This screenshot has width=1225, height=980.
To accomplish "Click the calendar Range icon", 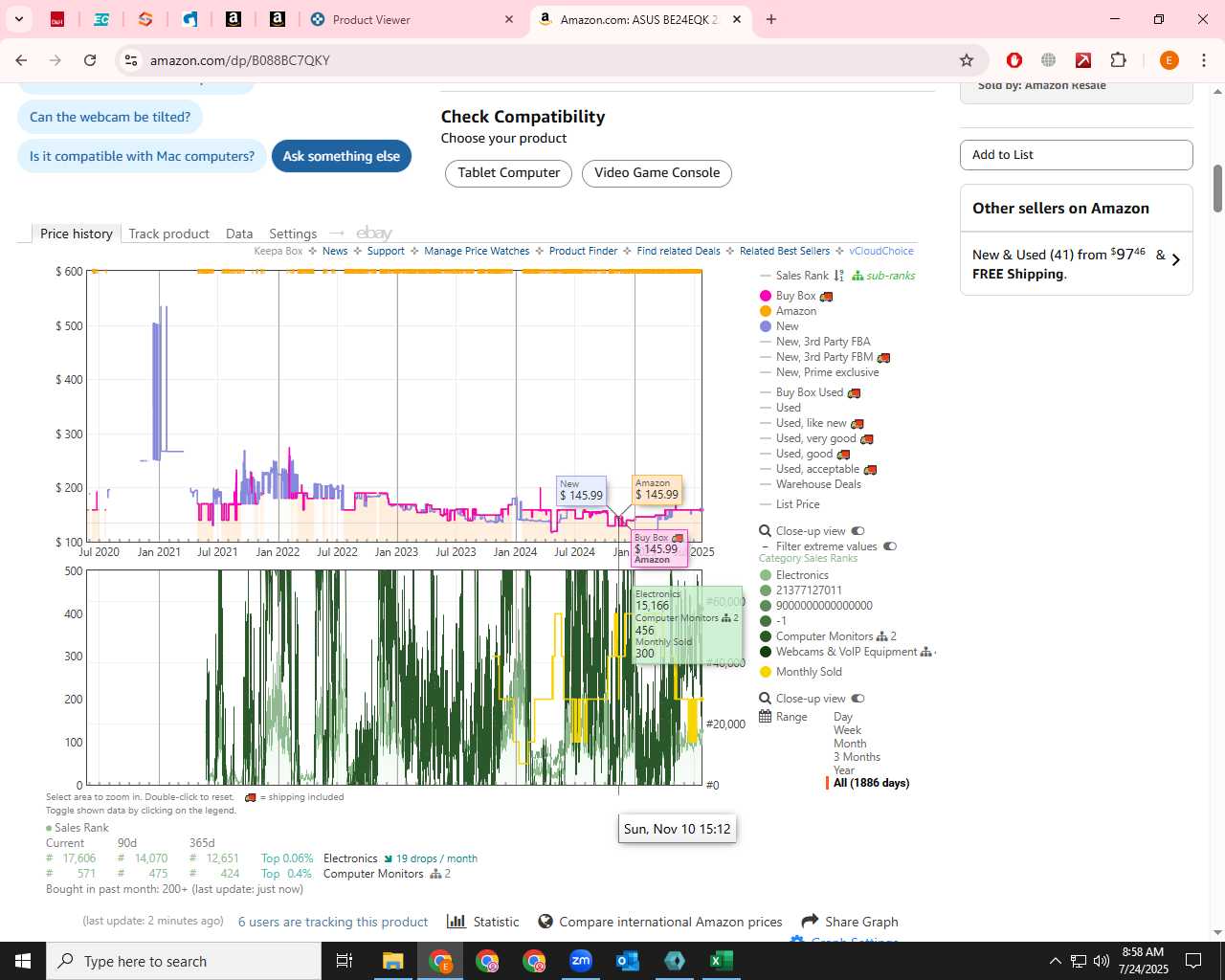I will [x=766, y=716].
